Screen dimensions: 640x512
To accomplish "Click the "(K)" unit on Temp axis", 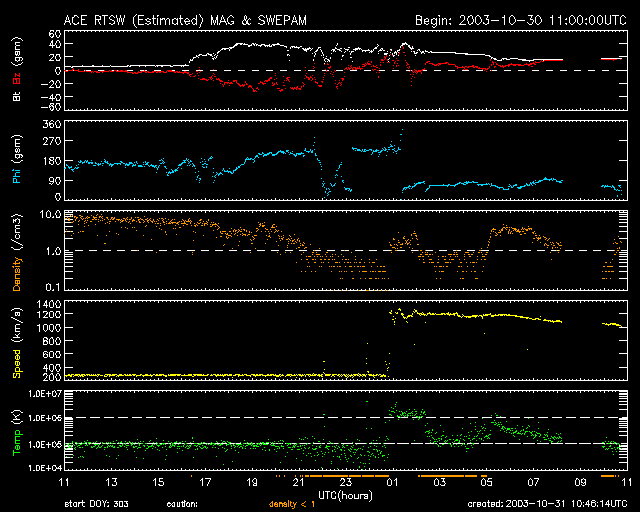I will pyautogui.click(x=17, y=416).
